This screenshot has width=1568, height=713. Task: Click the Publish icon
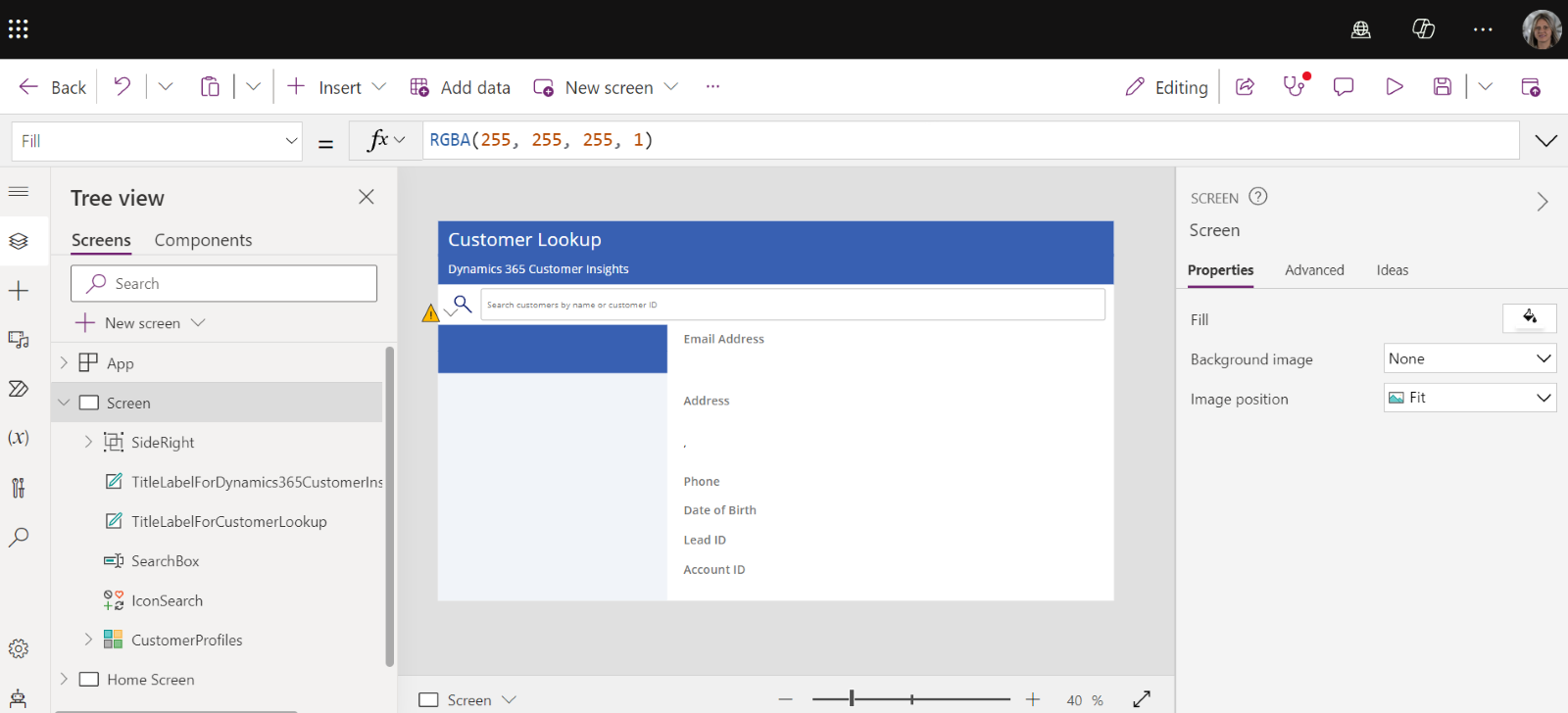[1531, 86]
